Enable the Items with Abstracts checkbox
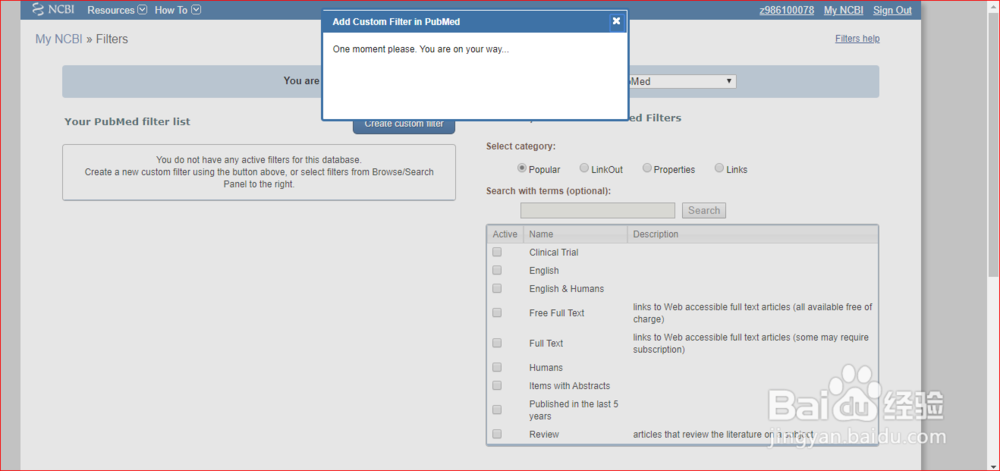Image resolution: width=1000 pixels, height=471 pixels. [x=497, y=385]
